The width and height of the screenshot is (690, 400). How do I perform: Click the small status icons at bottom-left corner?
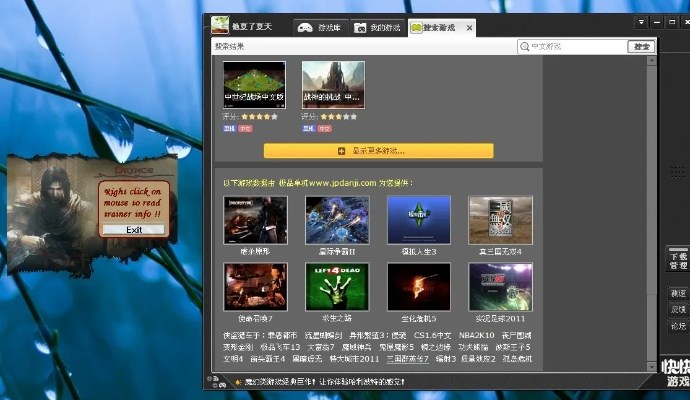click(216, 382)
